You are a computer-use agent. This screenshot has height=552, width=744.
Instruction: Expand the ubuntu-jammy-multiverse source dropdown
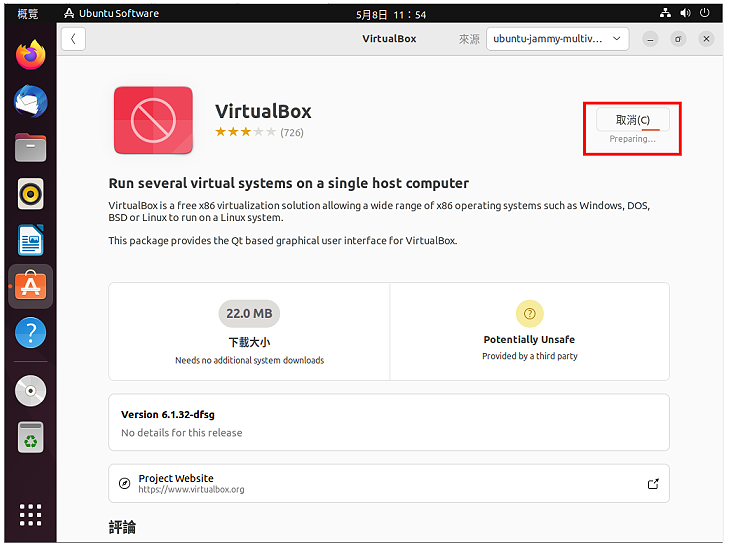pyautogui.click(x=558, y=39)
